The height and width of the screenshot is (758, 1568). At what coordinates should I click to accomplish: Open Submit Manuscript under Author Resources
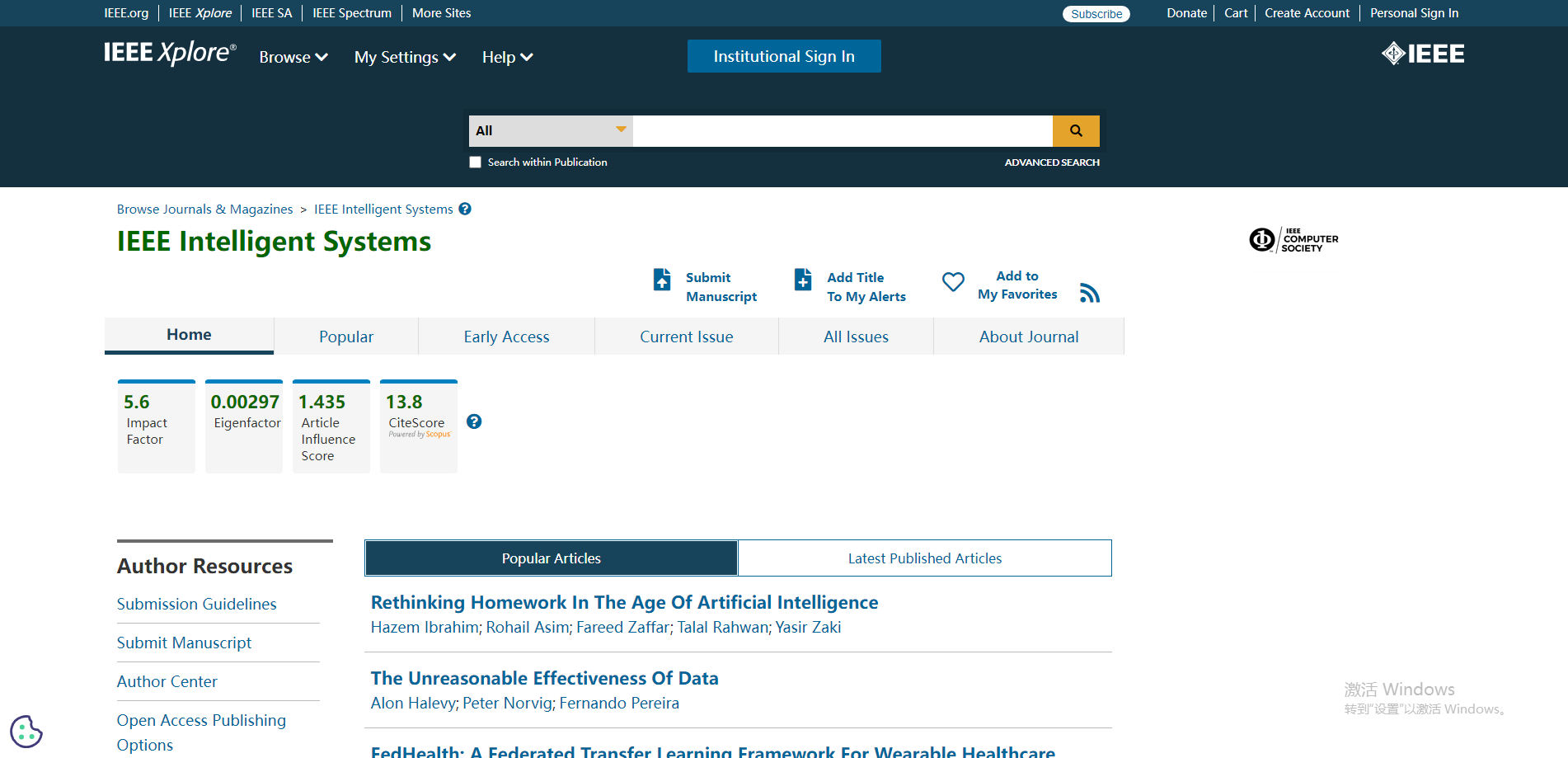click(x=185, y=643)
